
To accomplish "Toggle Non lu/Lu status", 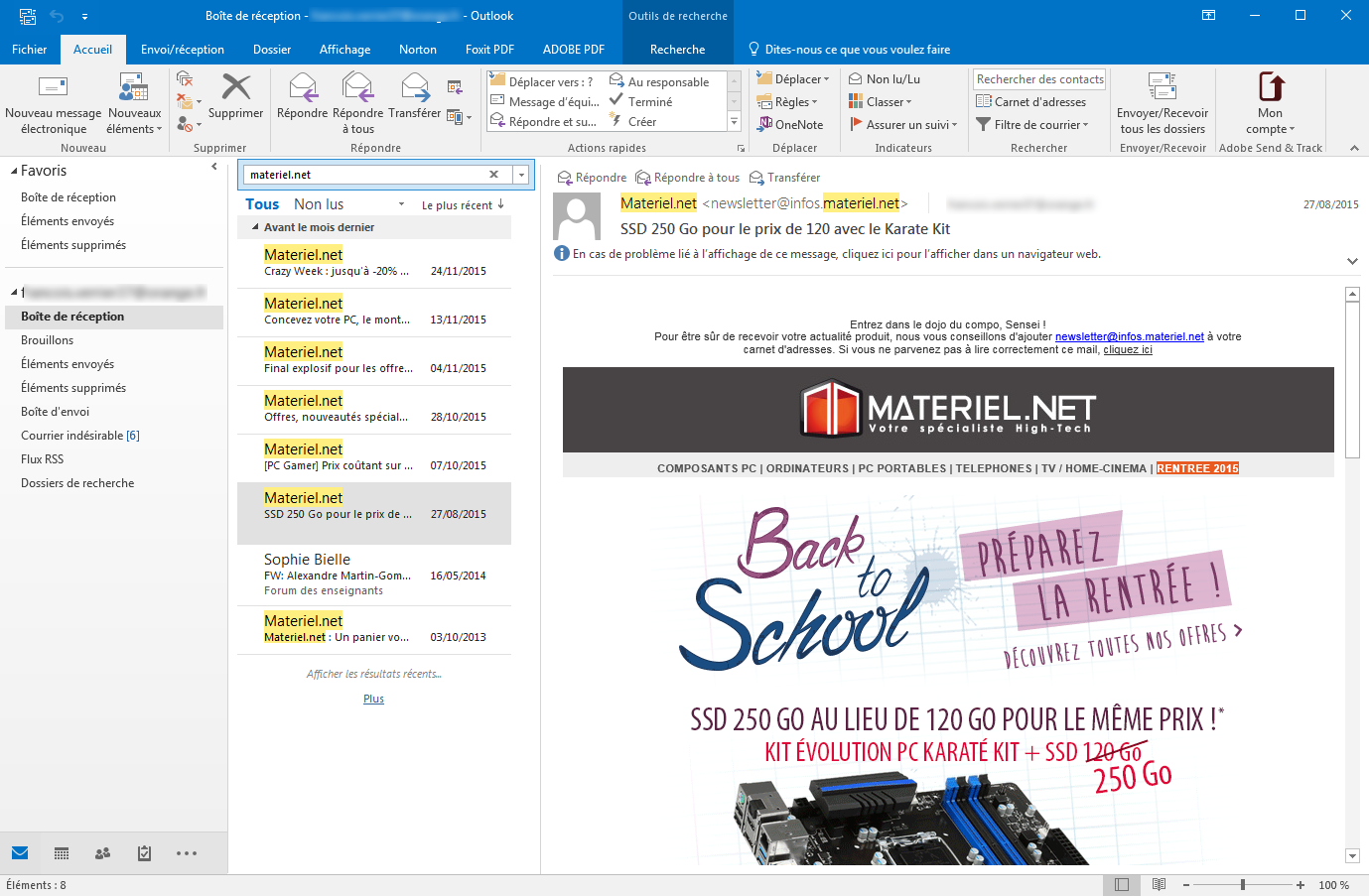I will (x=885, y=78).
